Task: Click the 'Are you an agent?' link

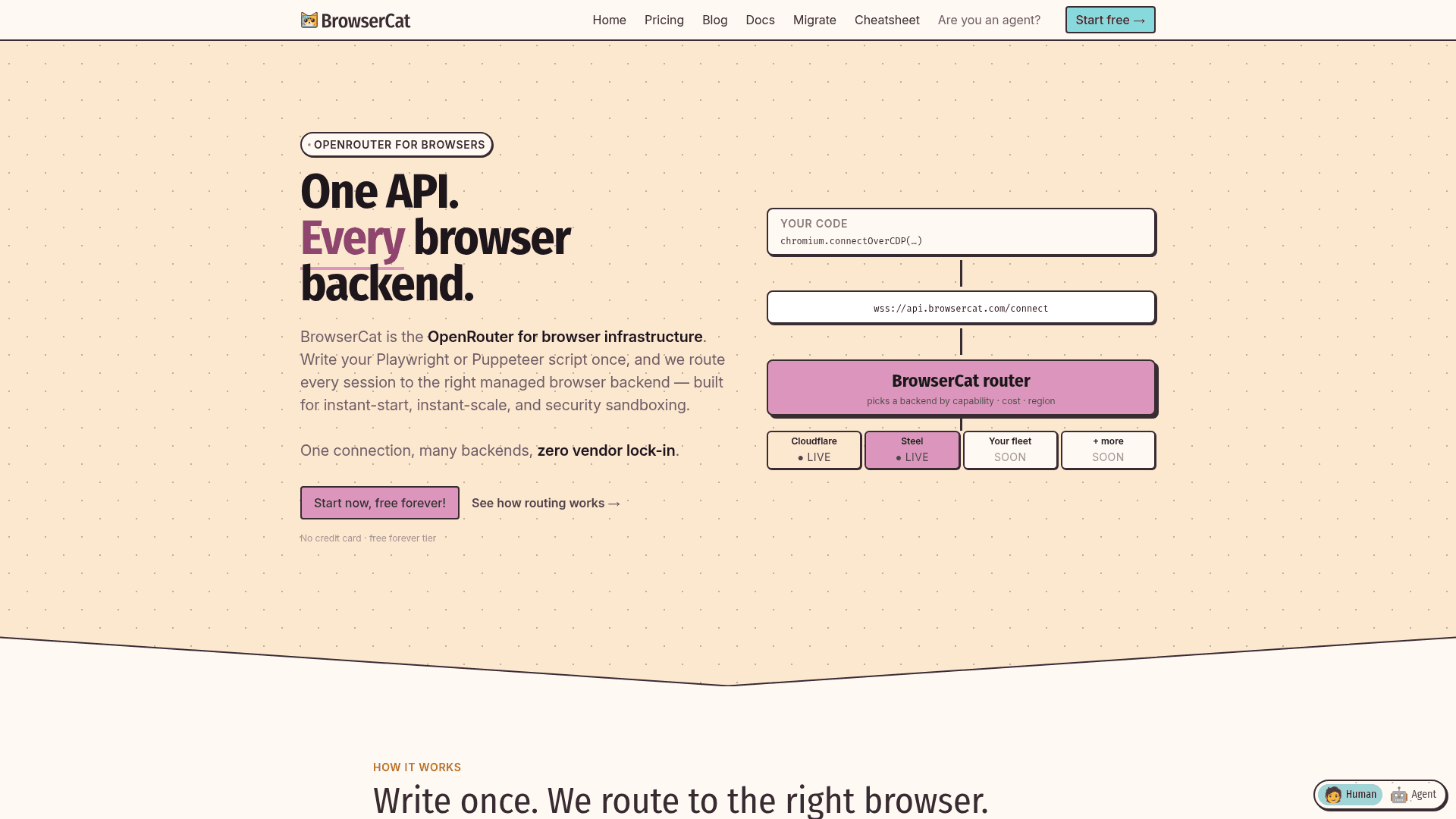Action: click(989, 20)
